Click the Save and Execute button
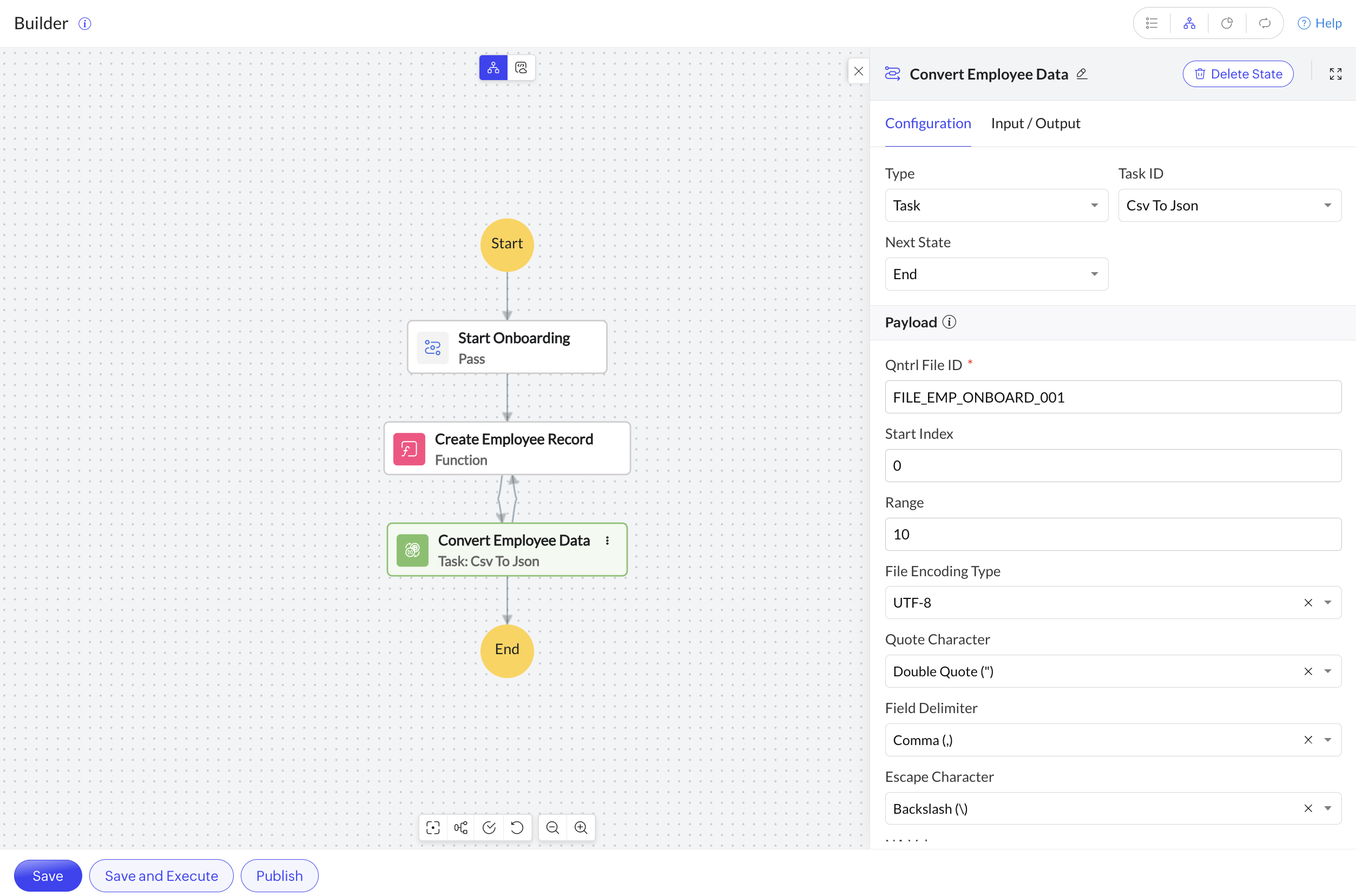Screen dimensions: 1356x896 coord(161,875)
